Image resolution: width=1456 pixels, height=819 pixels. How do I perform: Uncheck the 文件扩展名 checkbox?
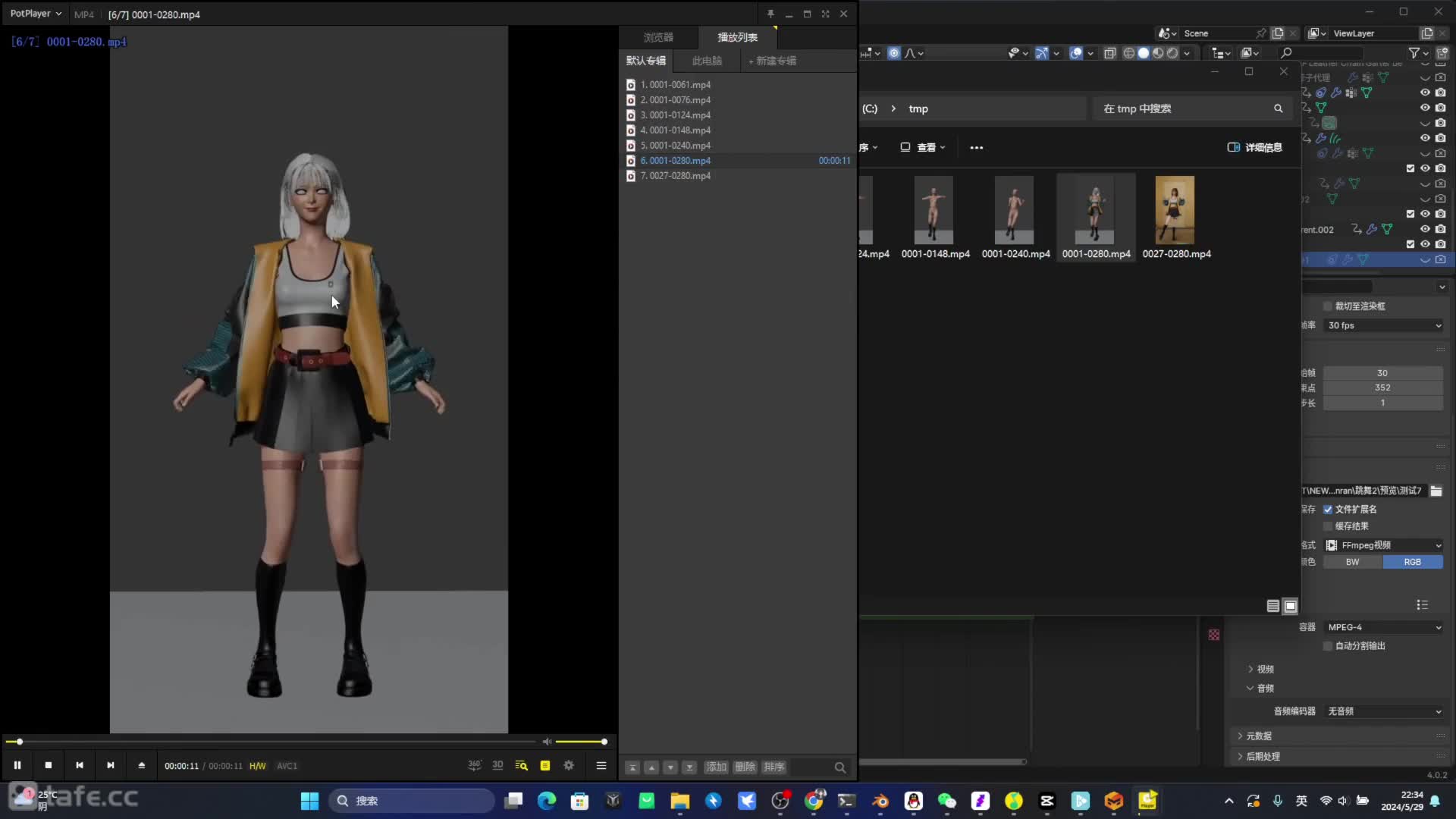tap(1328, 510)
